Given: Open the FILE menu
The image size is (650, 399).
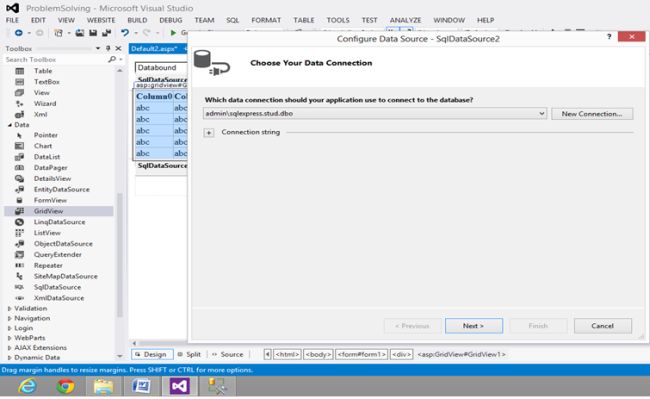Looking at the screenshot, I should pyautogui.click(x=12, y=20).
